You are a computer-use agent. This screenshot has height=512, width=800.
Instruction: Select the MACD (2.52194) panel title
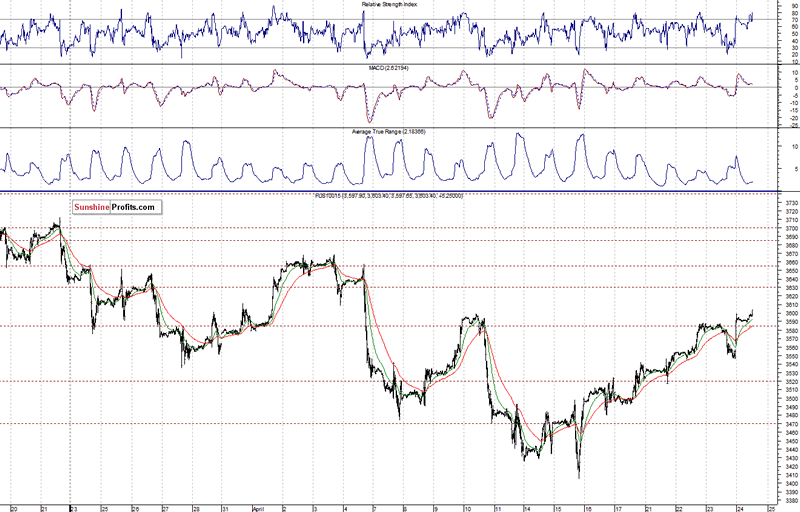coord(389,68)
